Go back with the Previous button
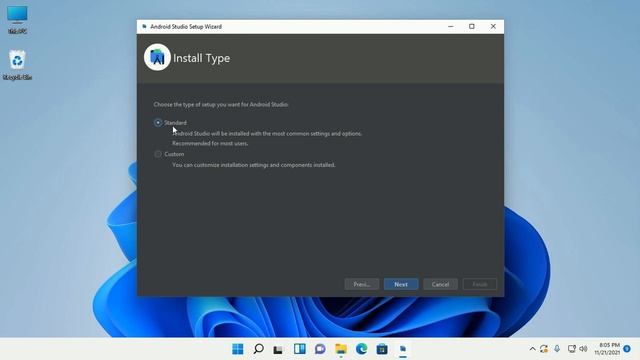The height and width of the screenshot is (360, 640). [362, 284]
